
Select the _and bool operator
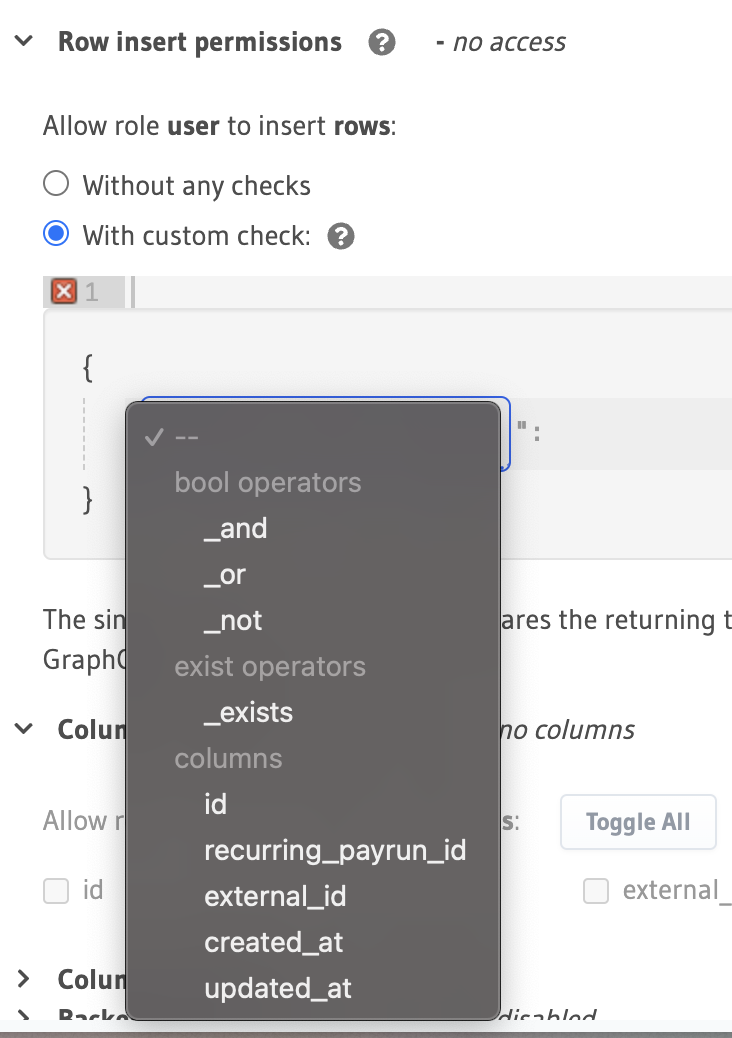[x=236, y=528]
